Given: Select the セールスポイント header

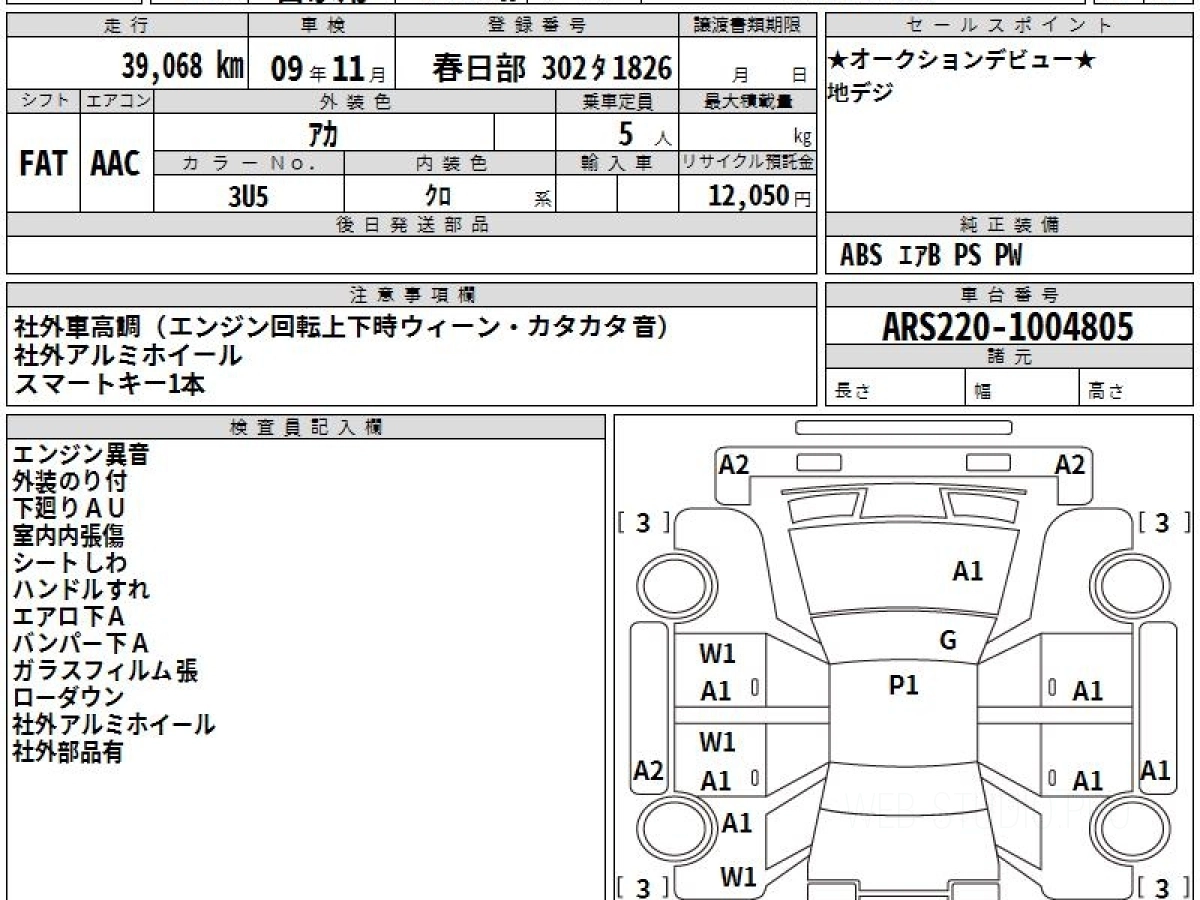Looking at the screenshot, I should [x=1009, y=26].
